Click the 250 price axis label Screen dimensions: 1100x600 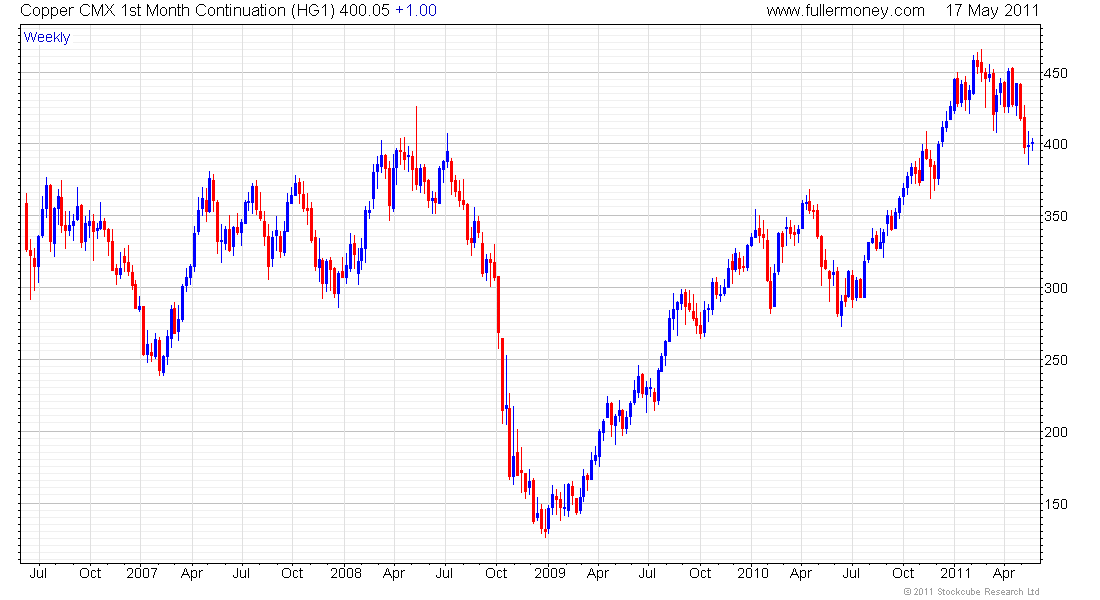click(x=1056, y=360)
